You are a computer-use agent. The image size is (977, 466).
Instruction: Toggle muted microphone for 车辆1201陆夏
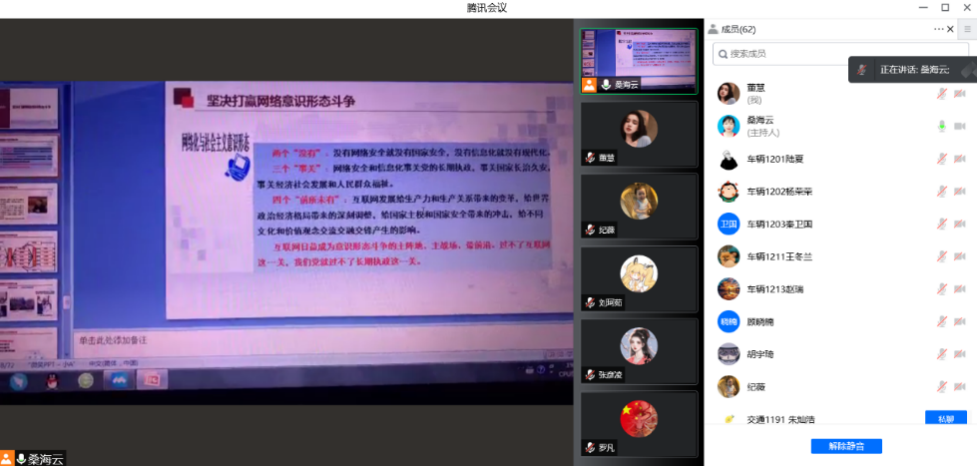coord(941,159)
